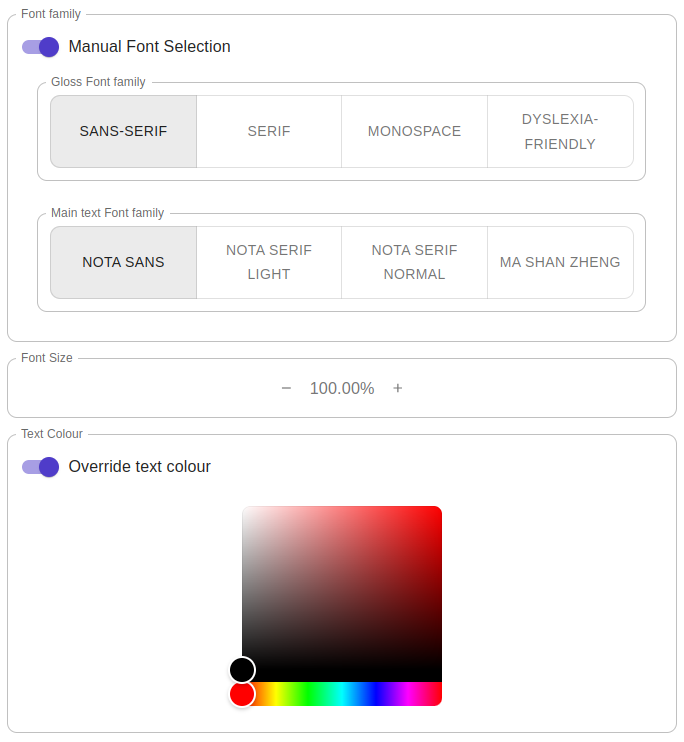The image size is (684, 742).
Task: Select NOTA SERIF LIGHT main font
Action: pyautogui.click(x=269, y=263)
